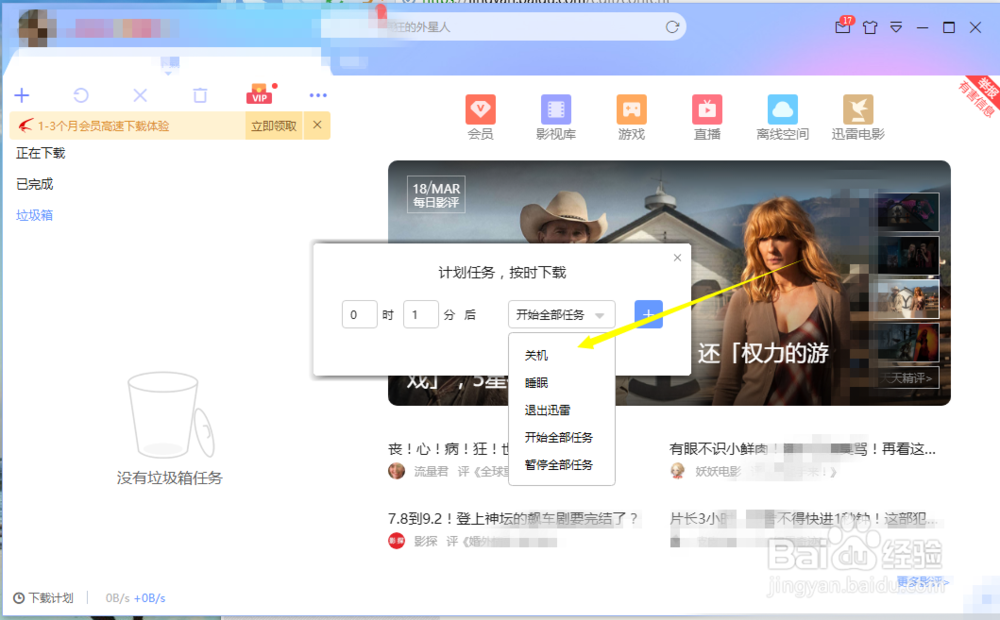Image resolution: width=1000 pixels, height=620 pixels.
Task: Open the message inbox icon showing 17 notifications
Action: click(843, 27)
